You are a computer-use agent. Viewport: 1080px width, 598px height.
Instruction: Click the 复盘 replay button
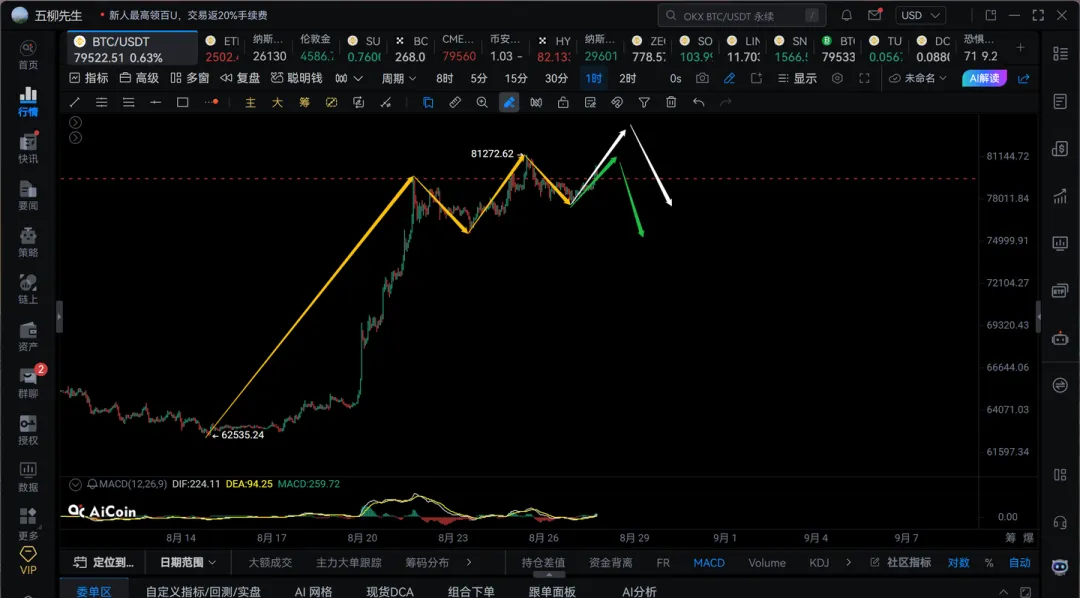(x=240, y=79)
